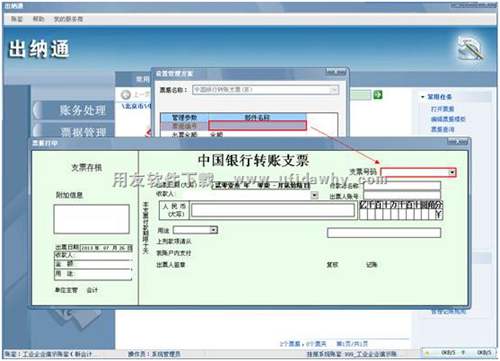The image size is (500, 361).
Task: Open the 支票号码 dropdown arrow
Action: [452, 172]
